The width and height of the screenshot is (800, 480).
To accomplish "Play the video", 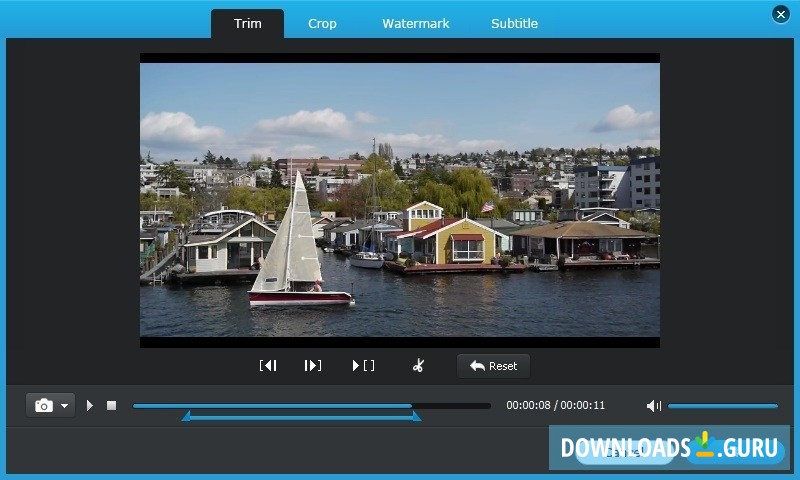I will tap(90, 406).
